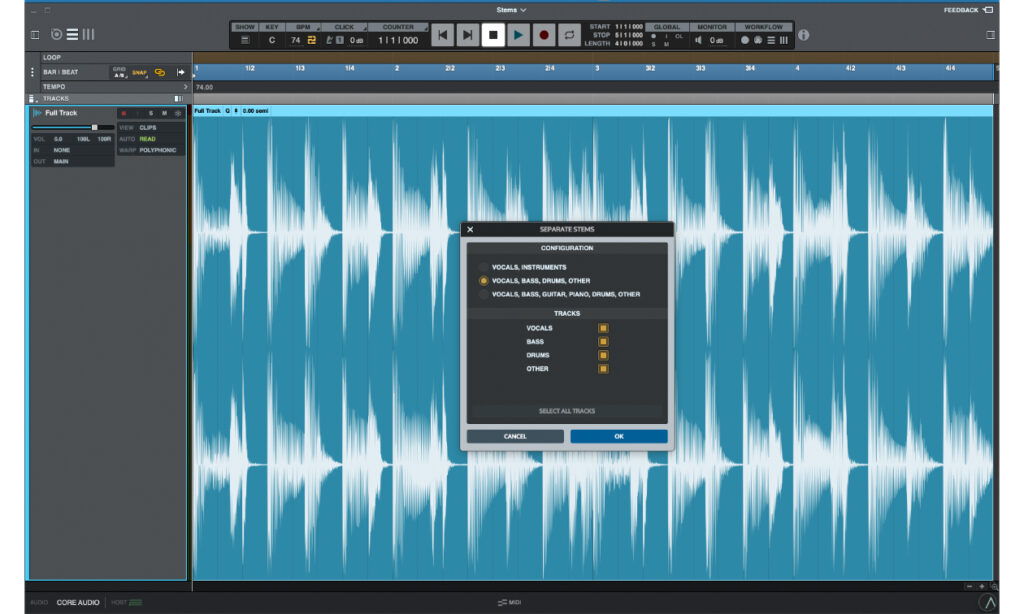The image size is (1024, 614).
Task: Open the info panel icon
Action: [804, 35]
